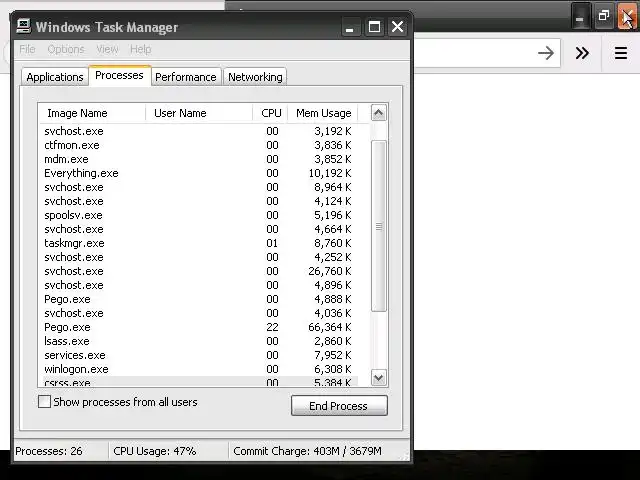This screenshot has height=480, width=640.
Task: Sort by Mem Usage column header
Action: [323, 113]
